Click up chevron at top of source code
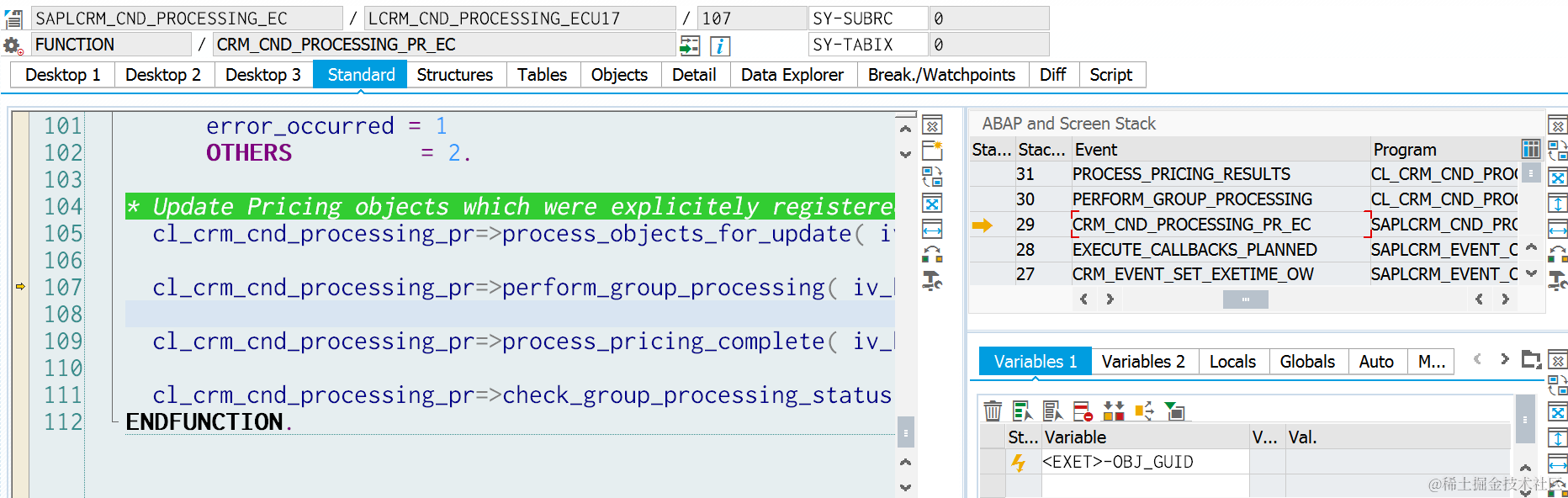This screenshot has height=498, width=1568. 905,129
